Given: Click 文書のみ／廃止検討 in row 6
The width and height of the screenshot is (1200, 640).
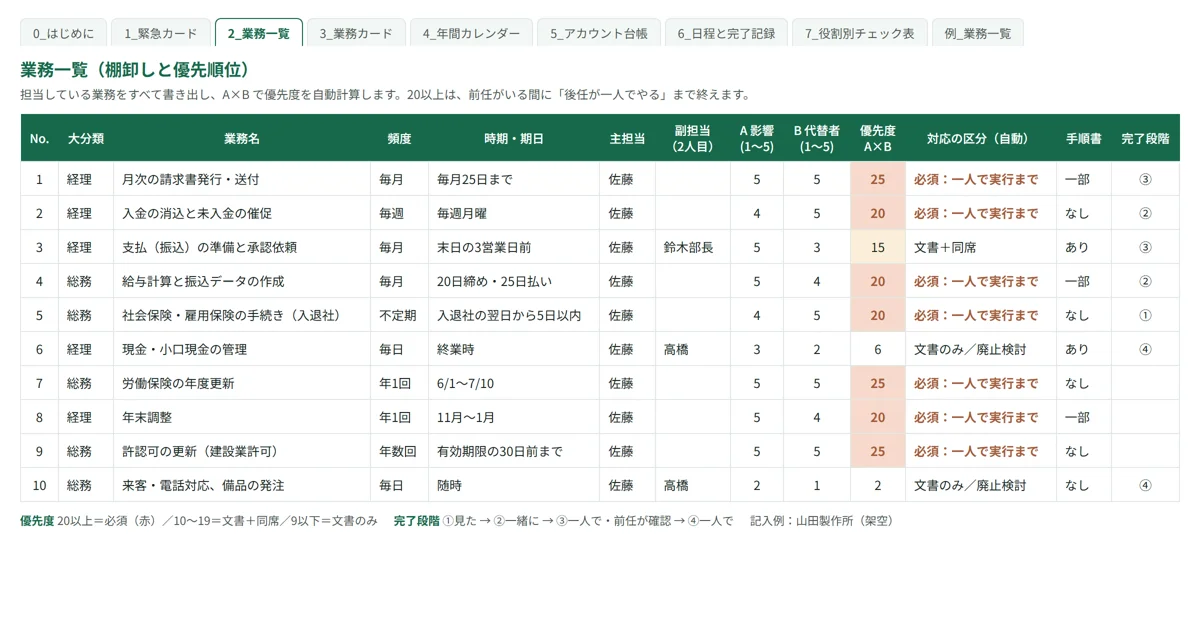Looking at the screenshot, I should [x=981, y=349].
